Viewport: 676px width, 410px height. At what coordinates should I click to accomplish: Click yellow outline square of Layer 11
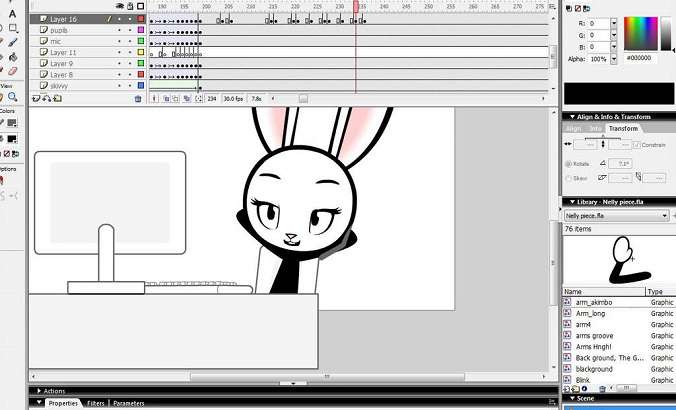click(x=141, y=52)
